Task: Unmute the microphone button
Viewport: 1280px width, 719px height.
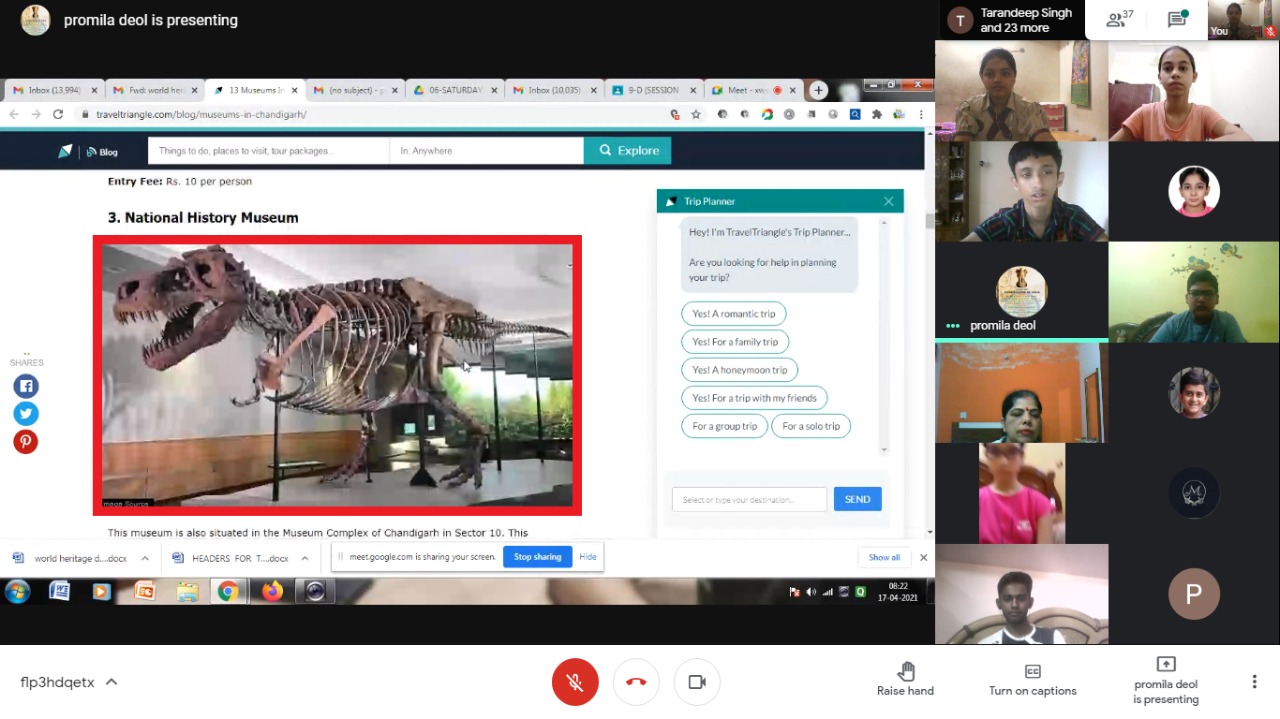Action: [x=575, y=682]
